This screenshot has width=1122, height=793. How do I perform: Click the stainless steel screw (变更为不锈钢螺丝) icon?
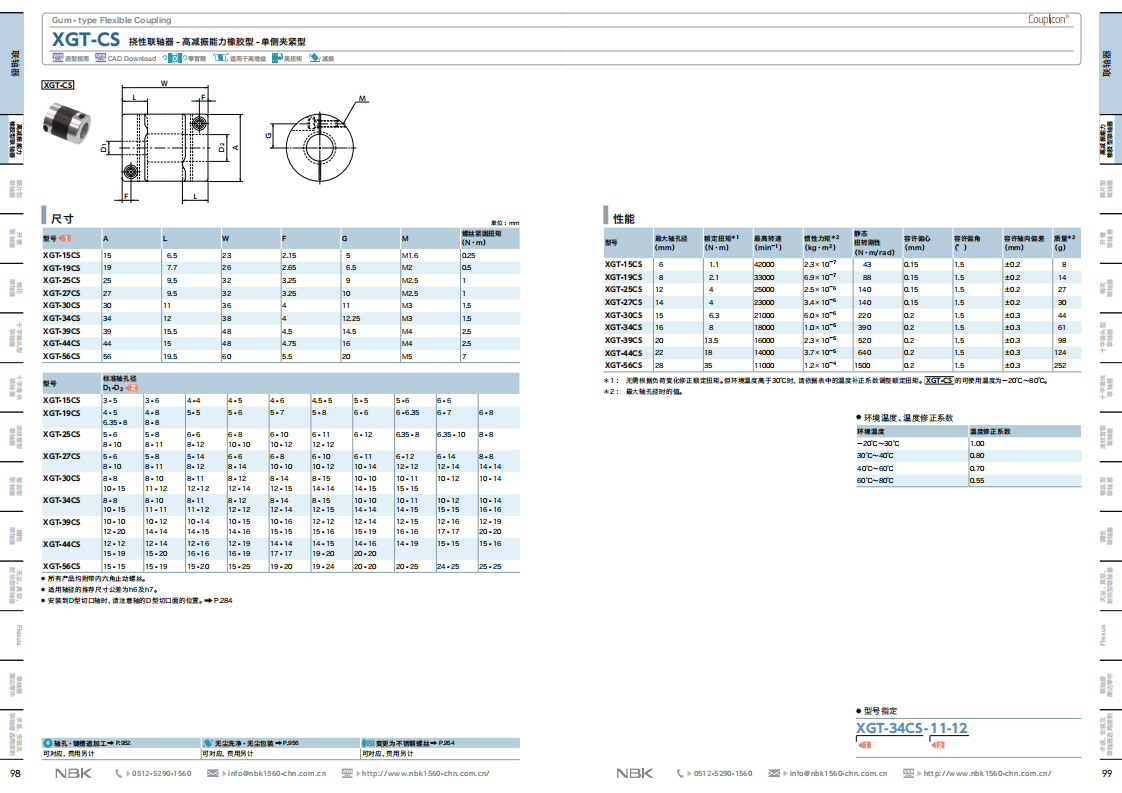(x=369, y=744)
